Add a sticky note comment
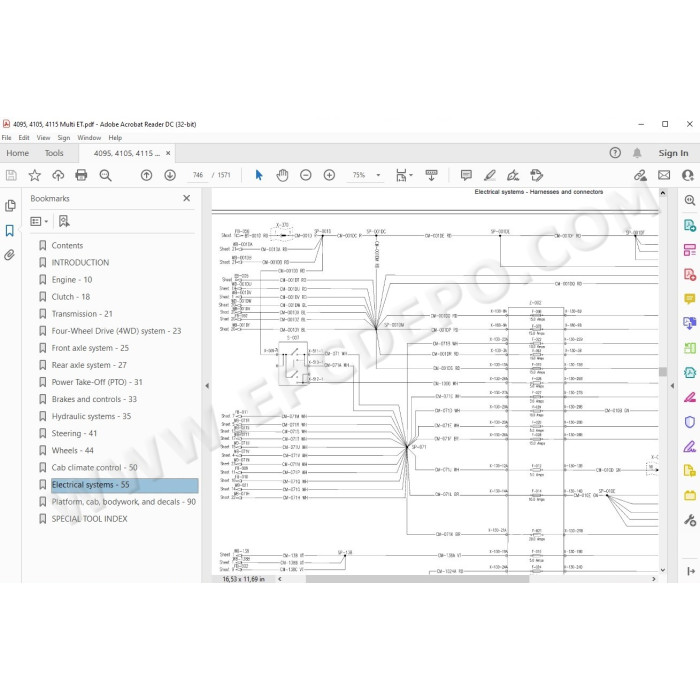This screenshot has height=700, width=700. click(x=466, y=175)
